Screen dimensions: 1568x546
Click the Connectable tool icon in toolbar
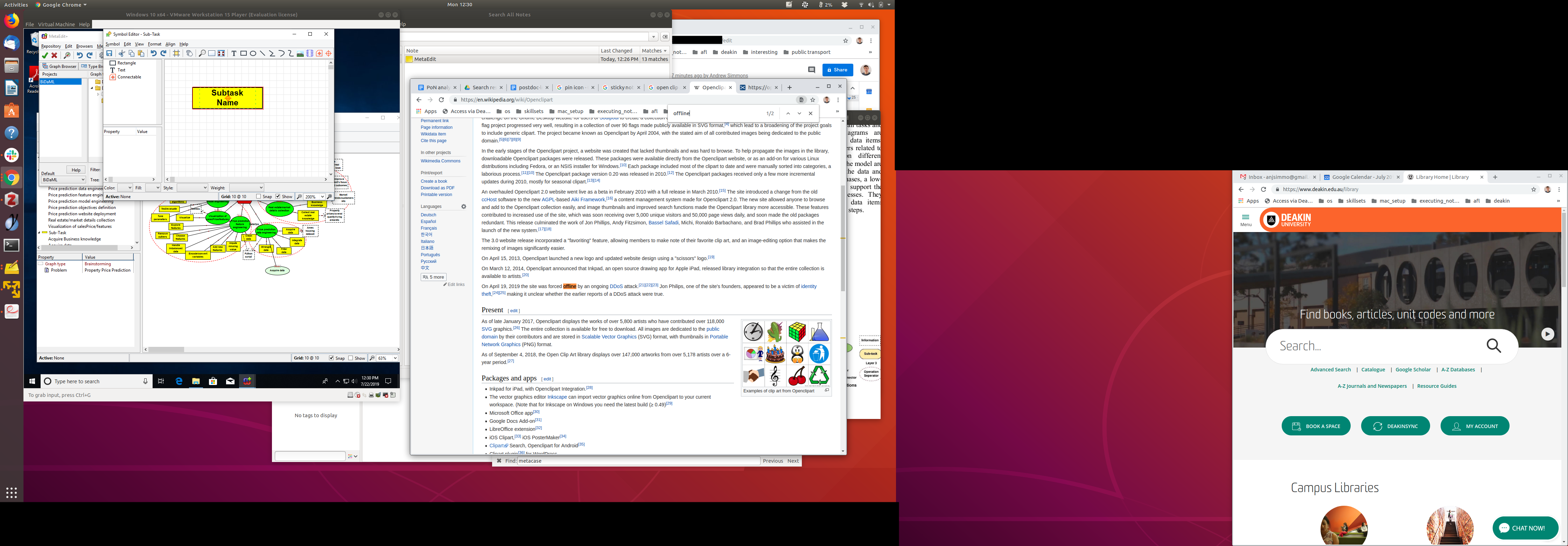coord(320,54)
